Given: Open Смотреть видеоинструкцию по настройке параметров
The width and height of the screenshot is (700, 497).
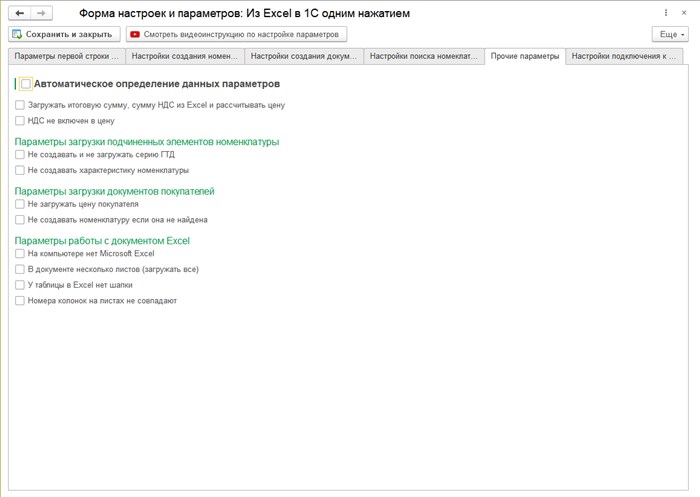Looking at the screenshot, I should pos(236,34).
